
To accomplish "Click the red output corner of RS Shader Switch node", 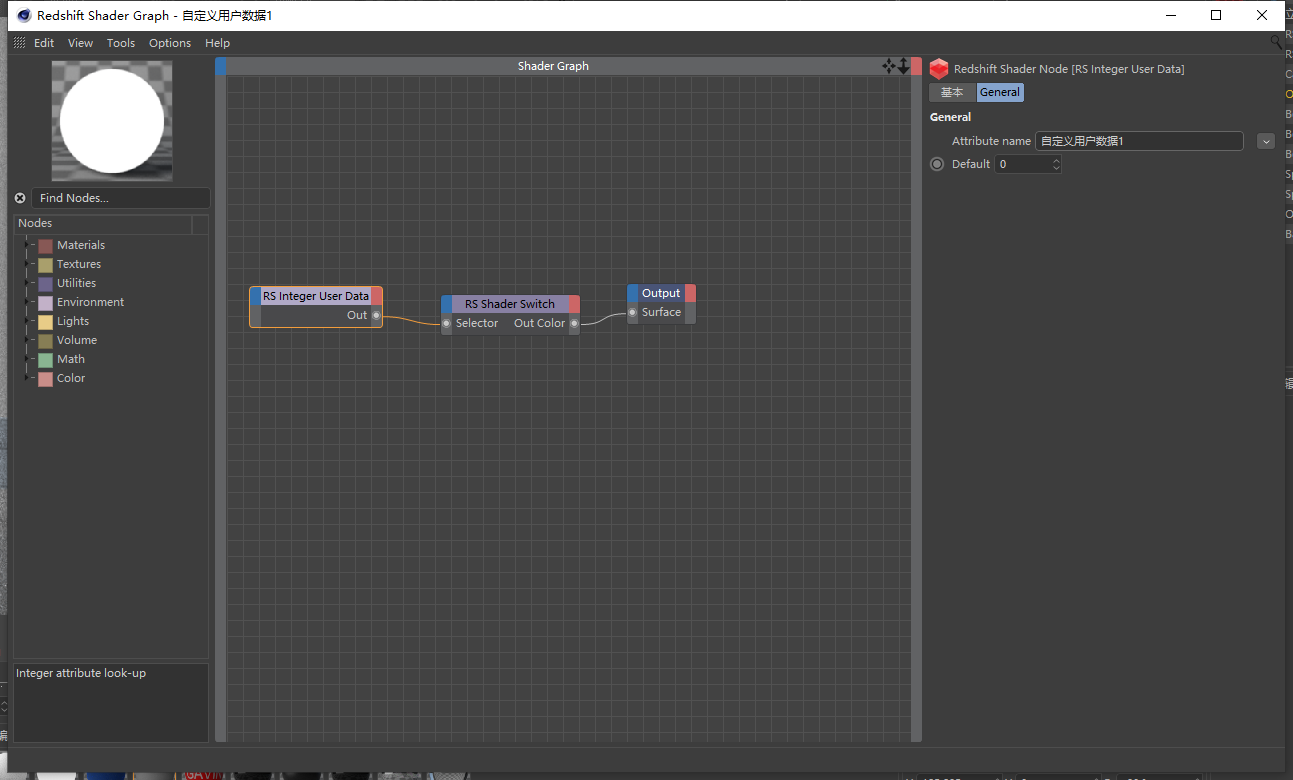I will [574, 304].
